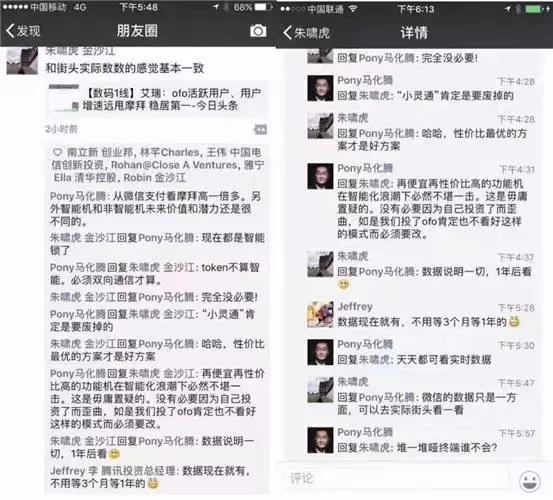Go back to 发现 page
This screenshot has width=553, height=500.
pos(24,31)
